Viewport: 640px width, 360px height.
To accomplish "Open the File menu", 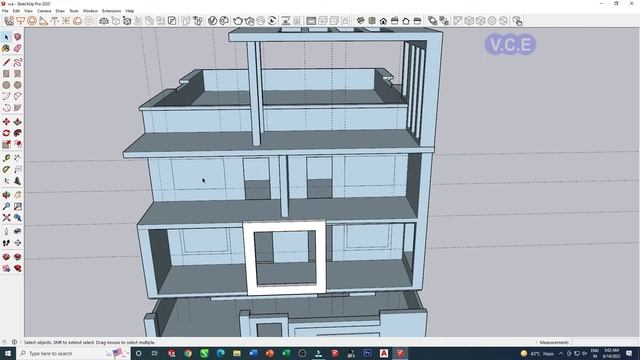I will pos(5,11).
